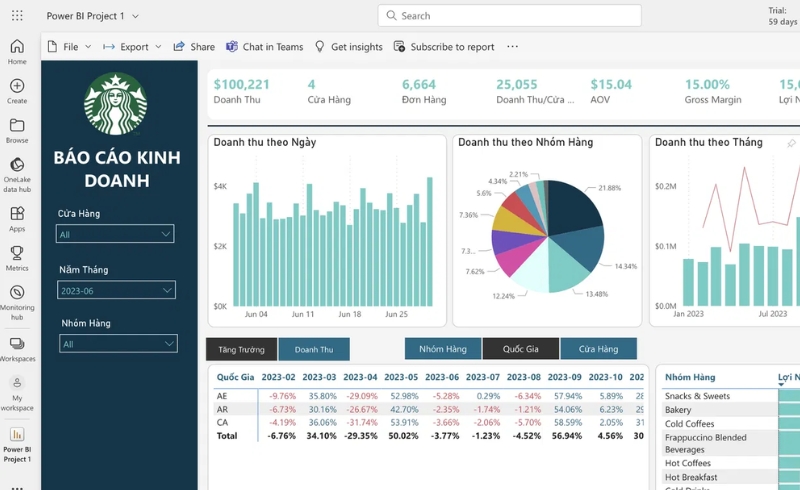Select the CA row in the table

click(x=428, y=422)
